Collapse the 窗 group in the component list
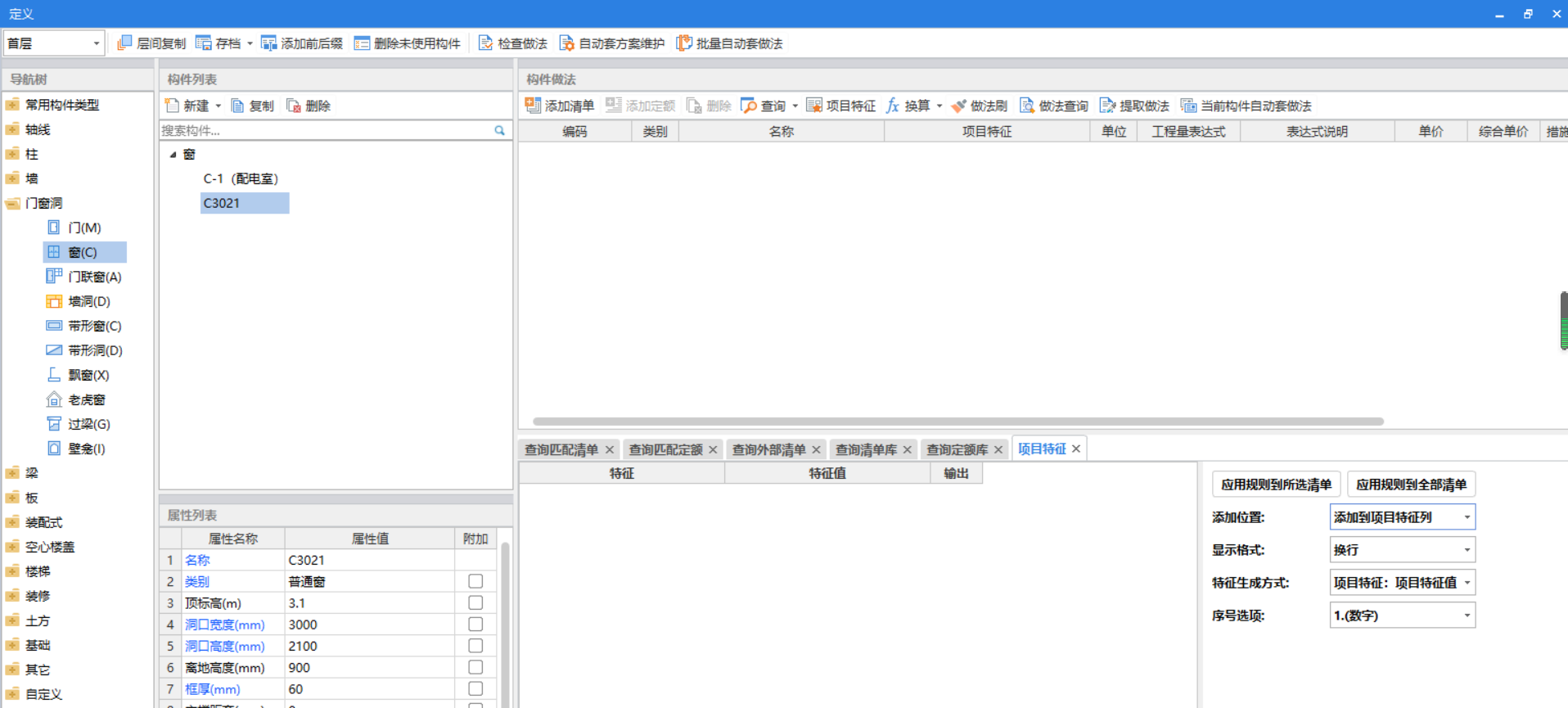 [x=173, y=155]
